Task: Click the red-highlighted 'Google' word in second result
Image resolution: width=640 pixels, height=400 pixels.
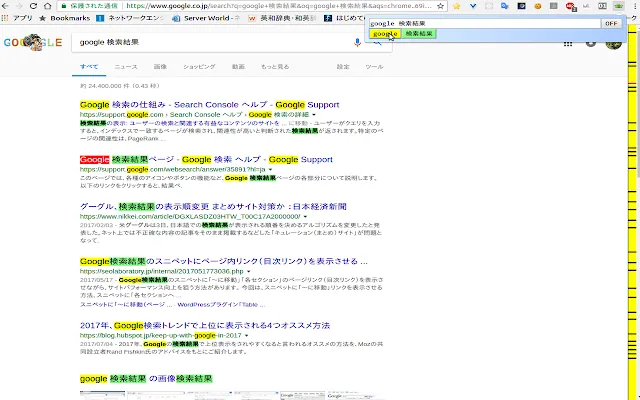Action: pyautogui.click(x=95, y=159)
